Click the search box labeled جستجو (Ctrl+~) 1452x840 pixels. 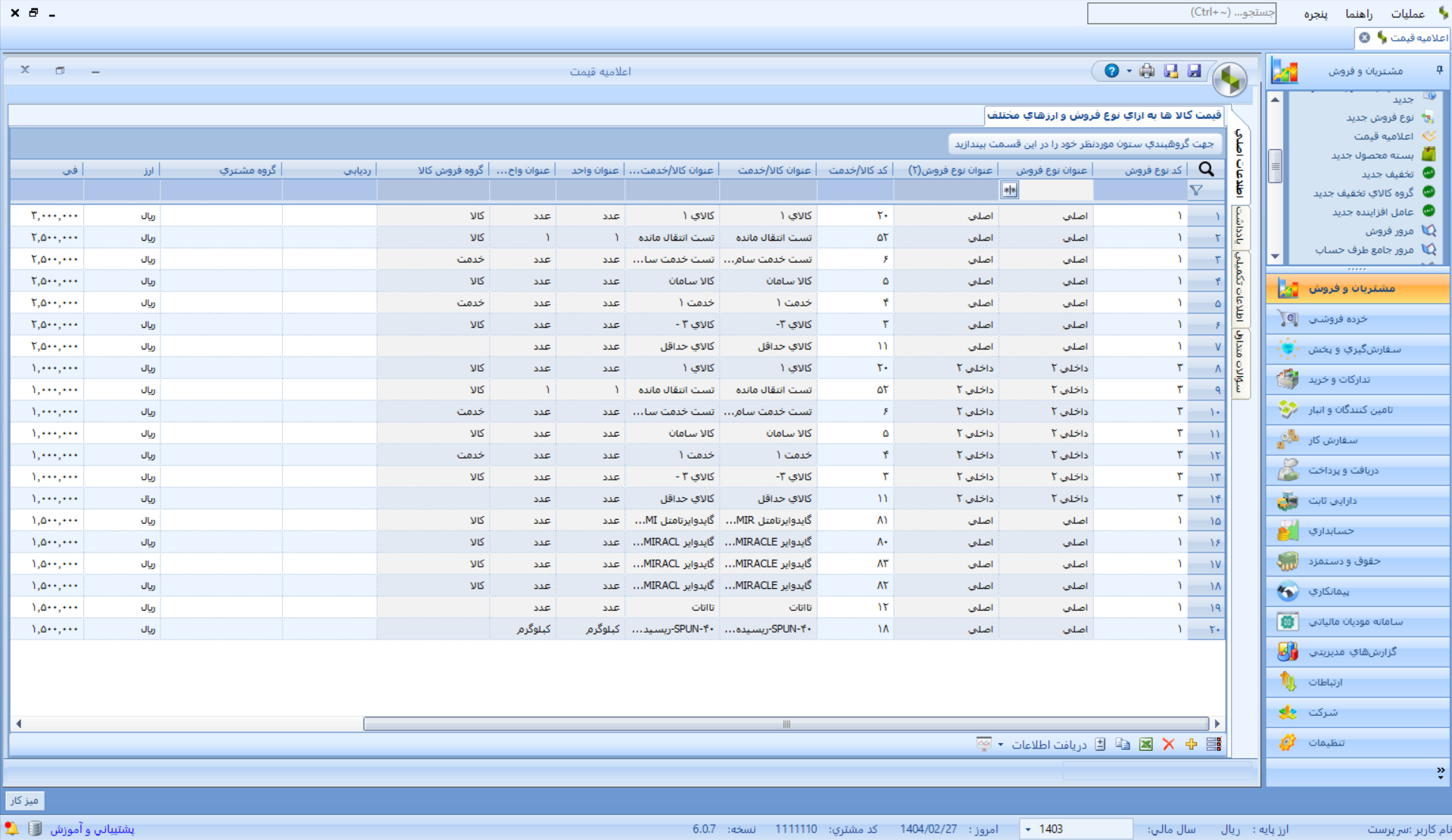point(1181,13)
